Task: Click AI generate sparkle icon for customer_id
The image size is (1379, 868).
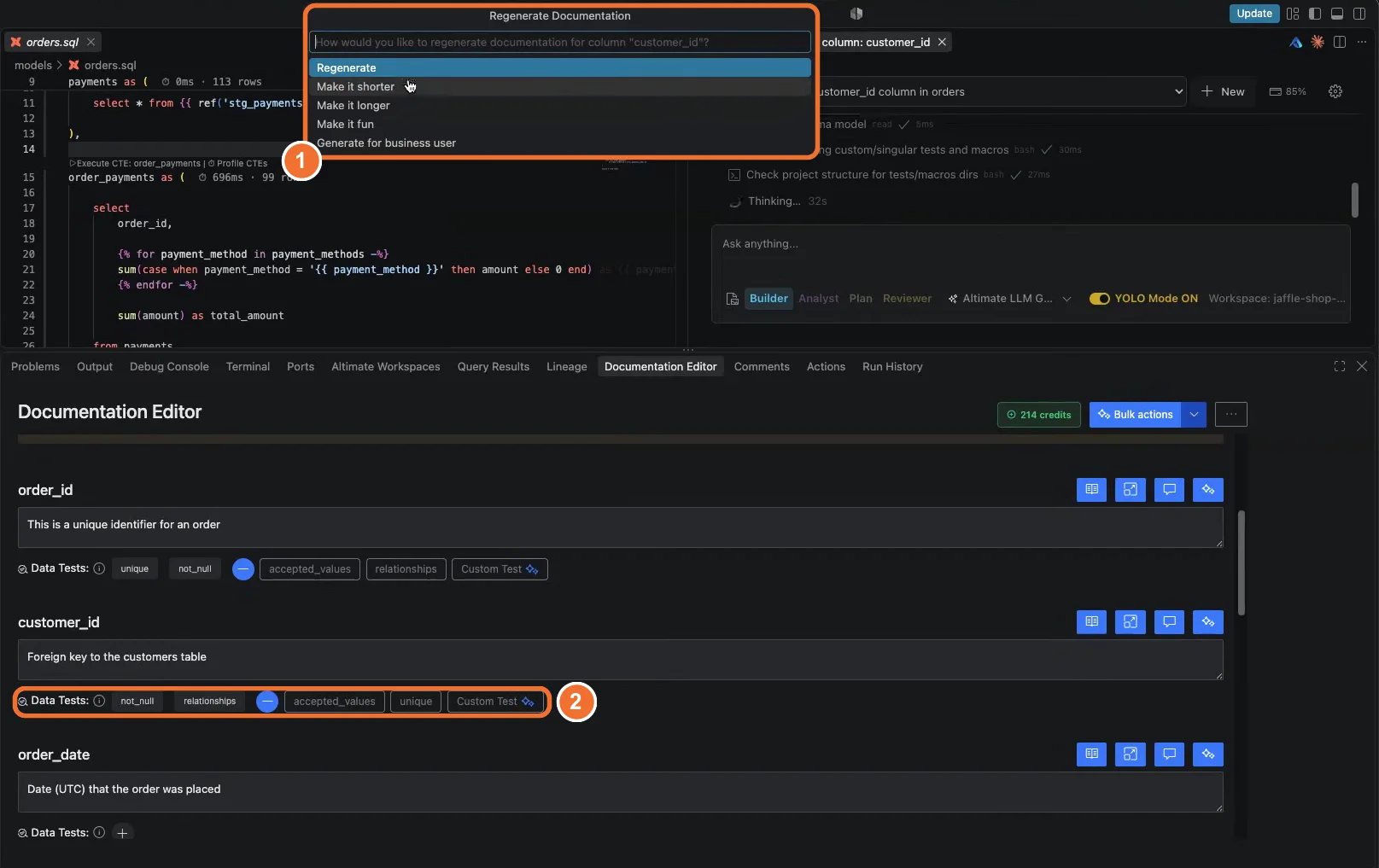Action: coord(1208,621)
